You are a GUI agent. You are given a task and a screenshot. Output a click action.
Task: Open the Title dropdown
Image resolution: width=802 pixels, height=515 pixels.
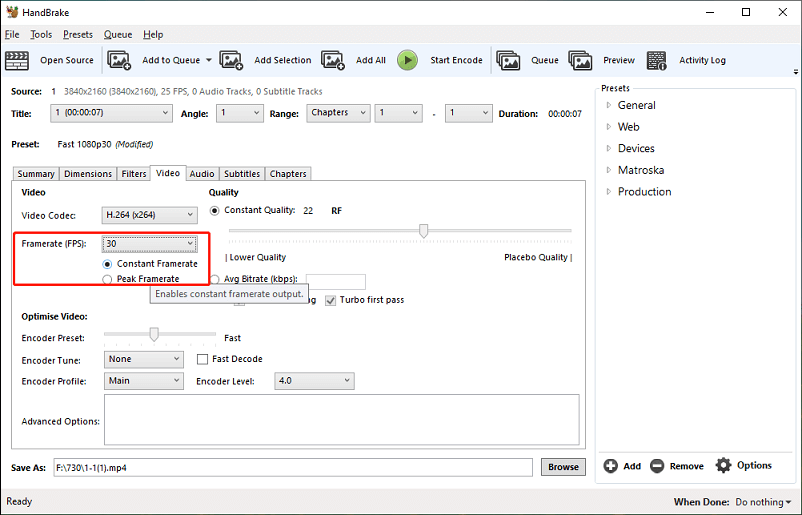click(111, 113)
